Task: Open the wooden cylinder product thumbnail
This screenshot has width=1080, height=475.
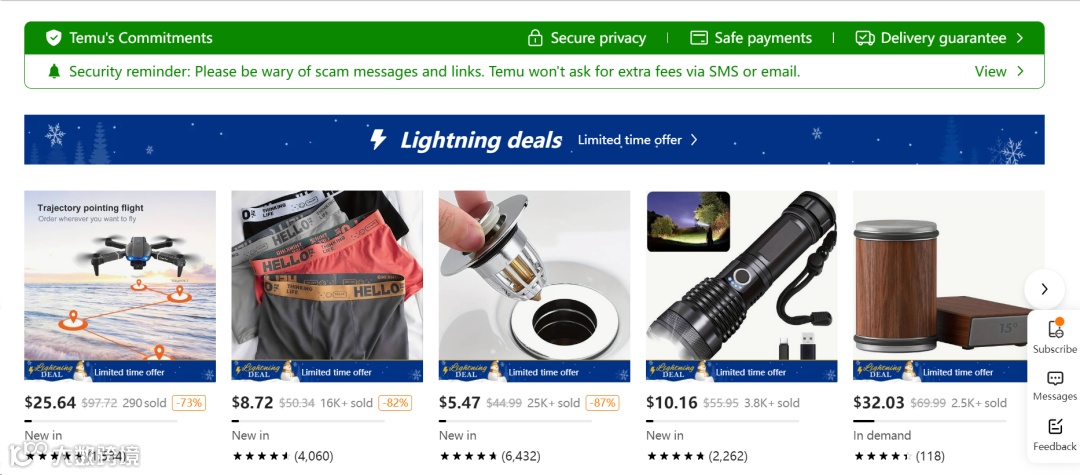Action: [x=948, y=286]
